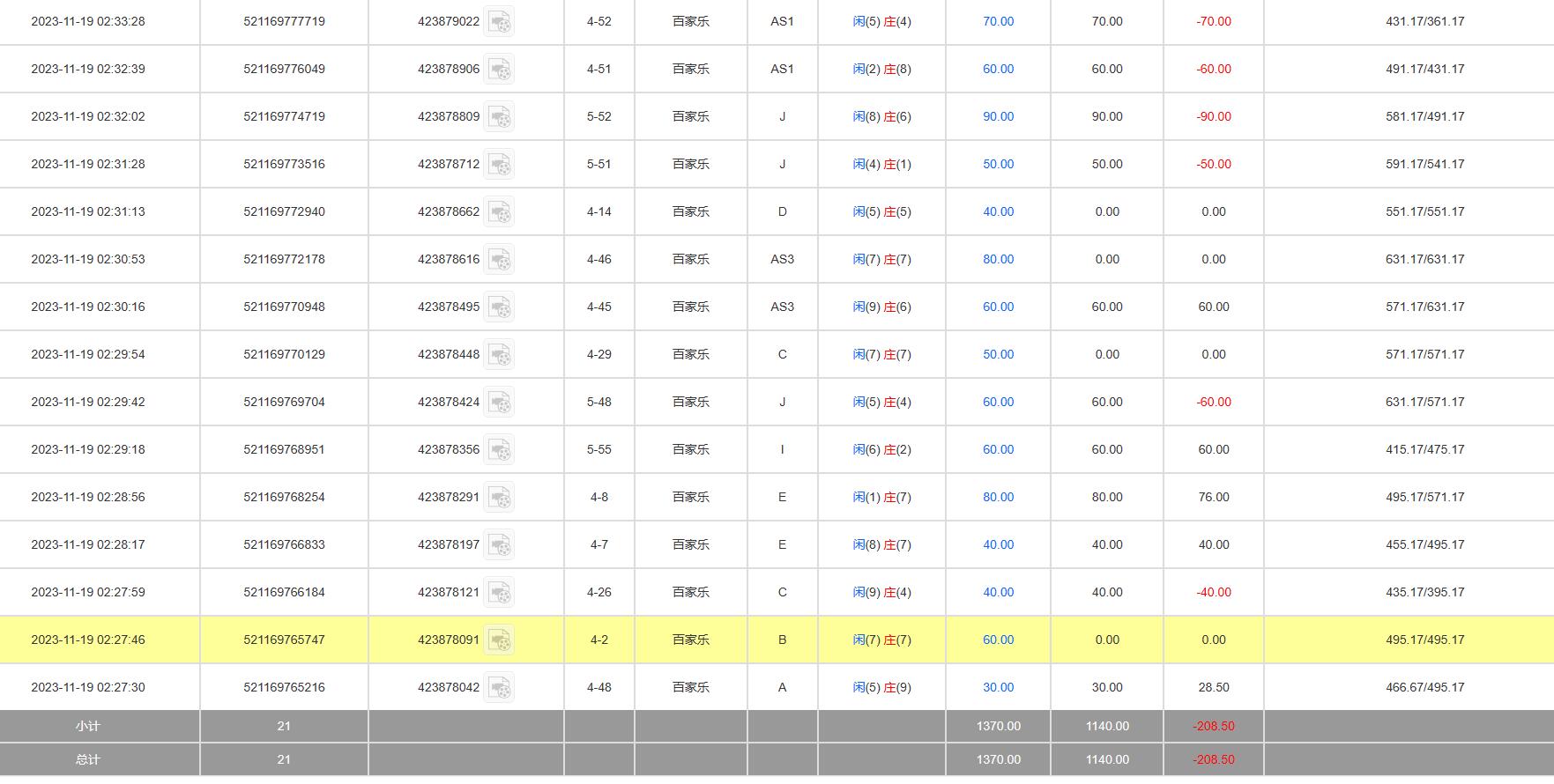Viewport: 1554px width, 784px height.
Task: Select order number 521169766184
Action: click(x=284, y=592)
